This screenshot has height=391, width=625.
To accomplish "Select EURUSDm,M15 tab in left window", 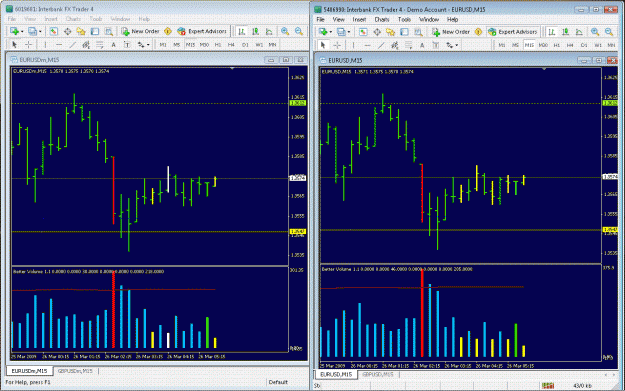I will 29,371.
